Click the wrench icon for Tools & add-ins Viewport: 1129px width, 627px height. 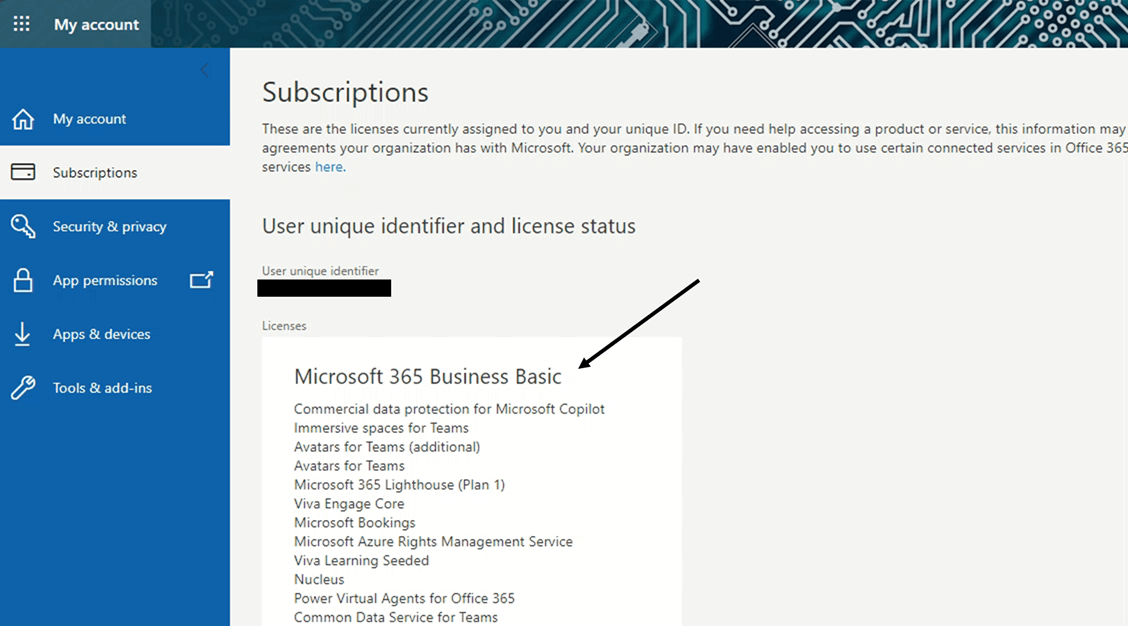(23, 387)
